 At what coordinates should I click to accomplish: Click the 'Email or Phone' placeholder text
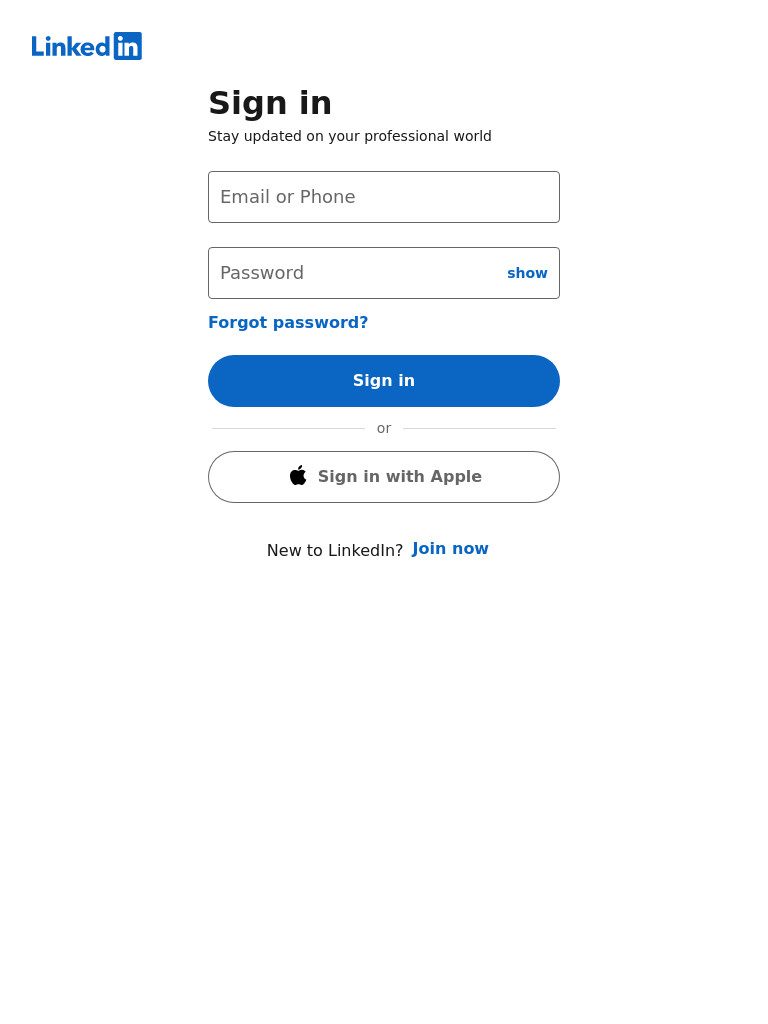[x=288, y=197]
